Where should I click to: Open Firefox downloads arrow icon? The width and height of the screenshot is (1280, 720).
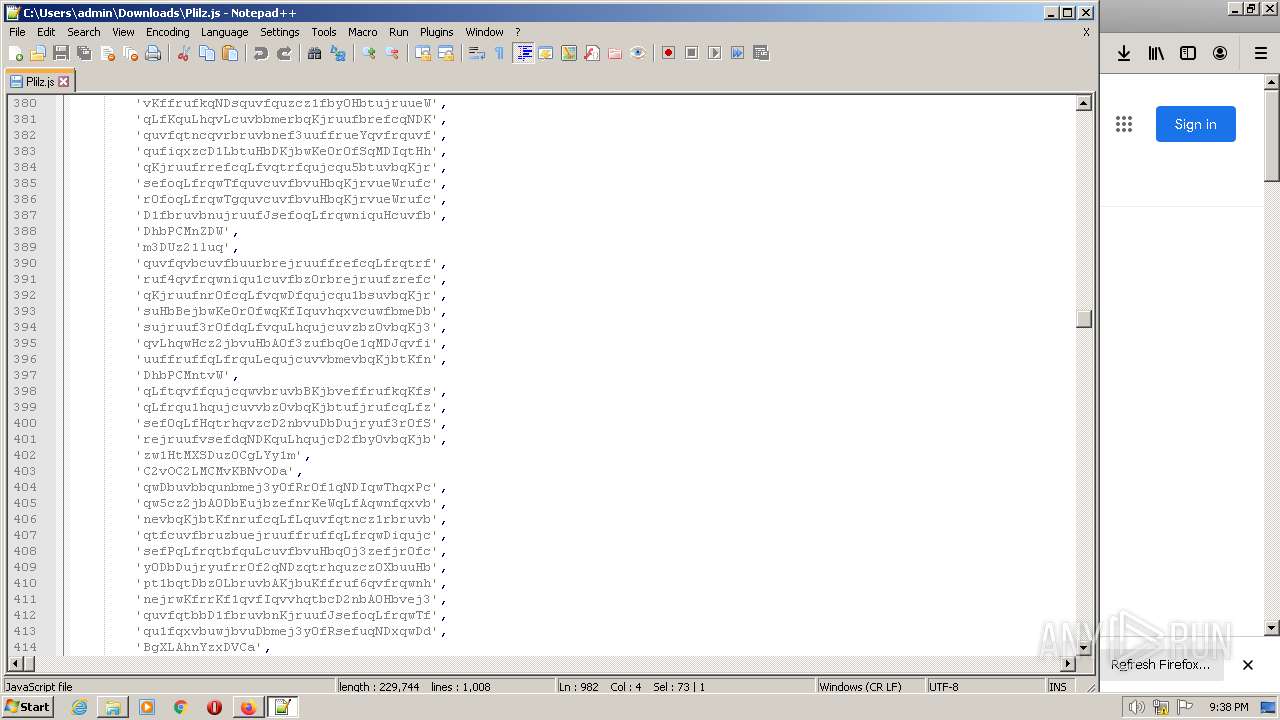(1124, 53)
